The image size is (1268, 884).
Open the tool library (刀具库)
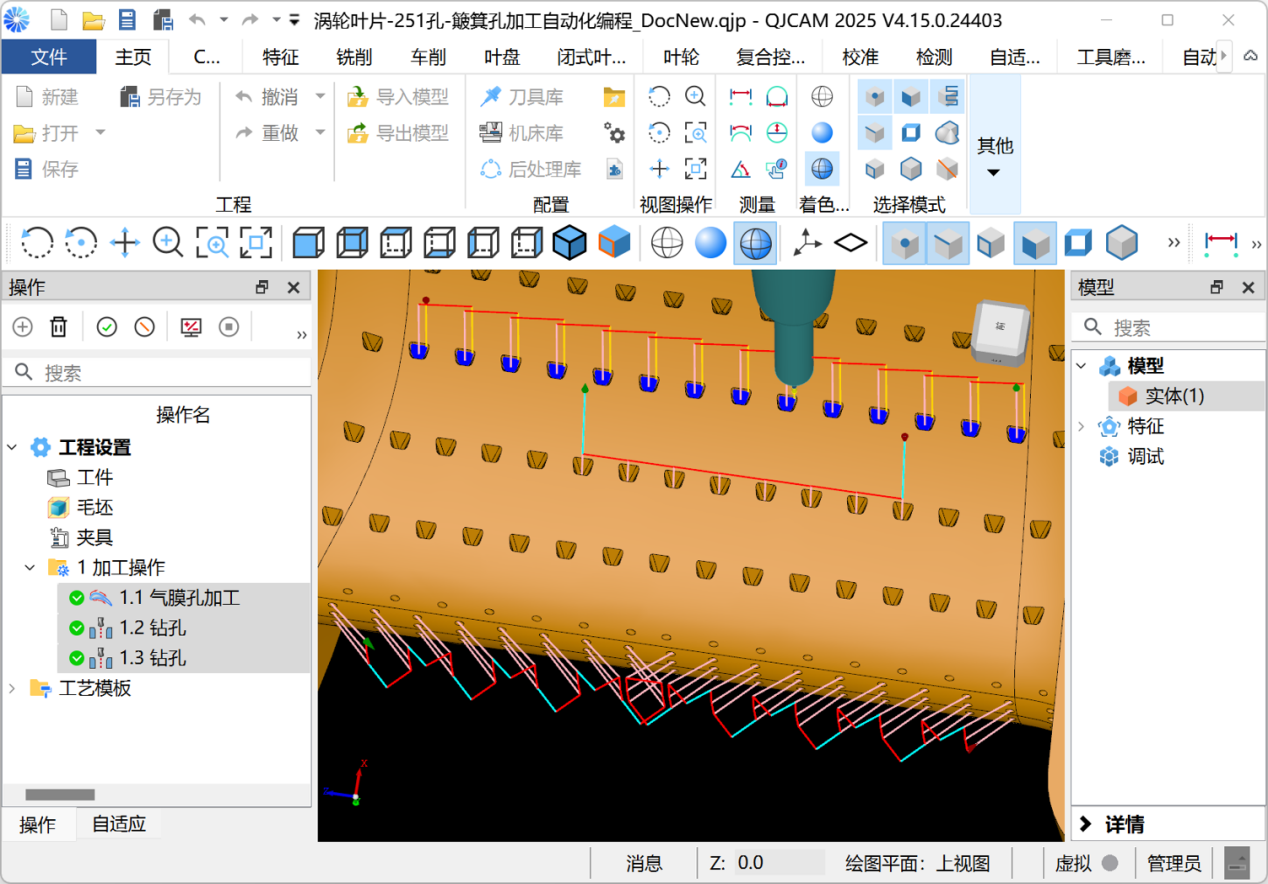[x=521, y=97]
